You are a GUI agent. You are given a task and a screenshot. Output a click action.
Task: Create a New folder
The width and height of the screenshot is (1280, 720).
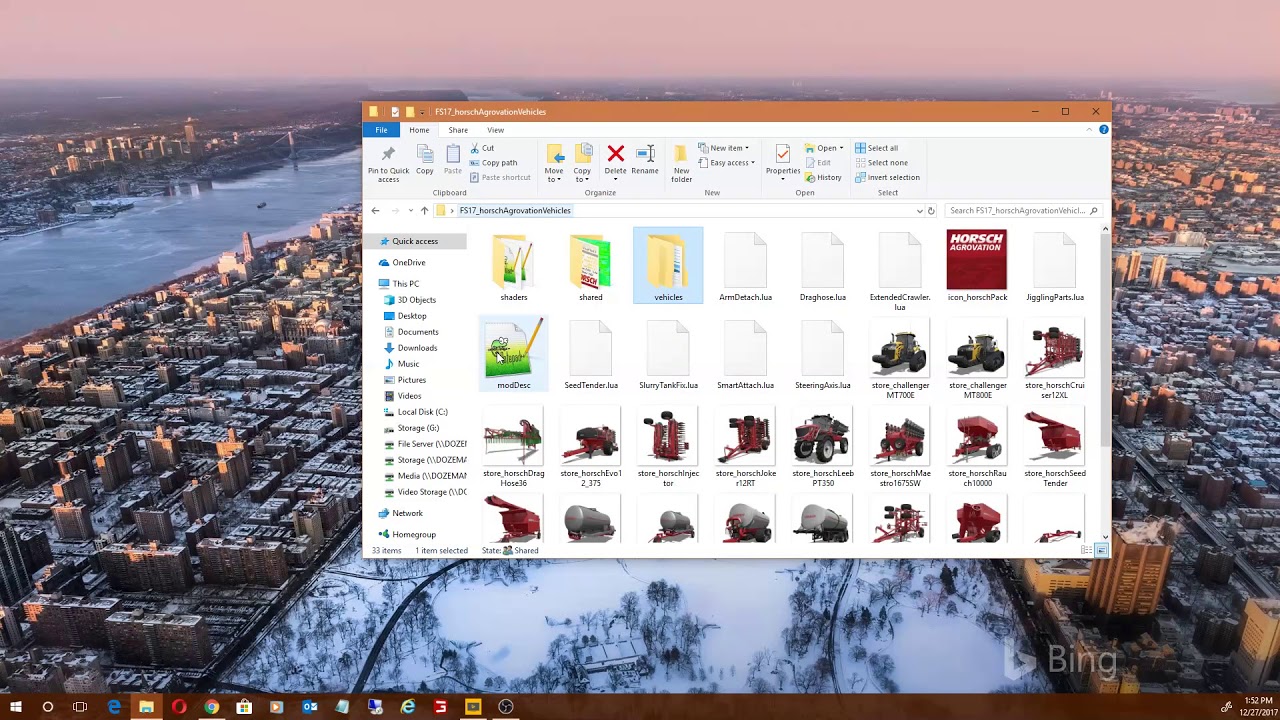681,163
